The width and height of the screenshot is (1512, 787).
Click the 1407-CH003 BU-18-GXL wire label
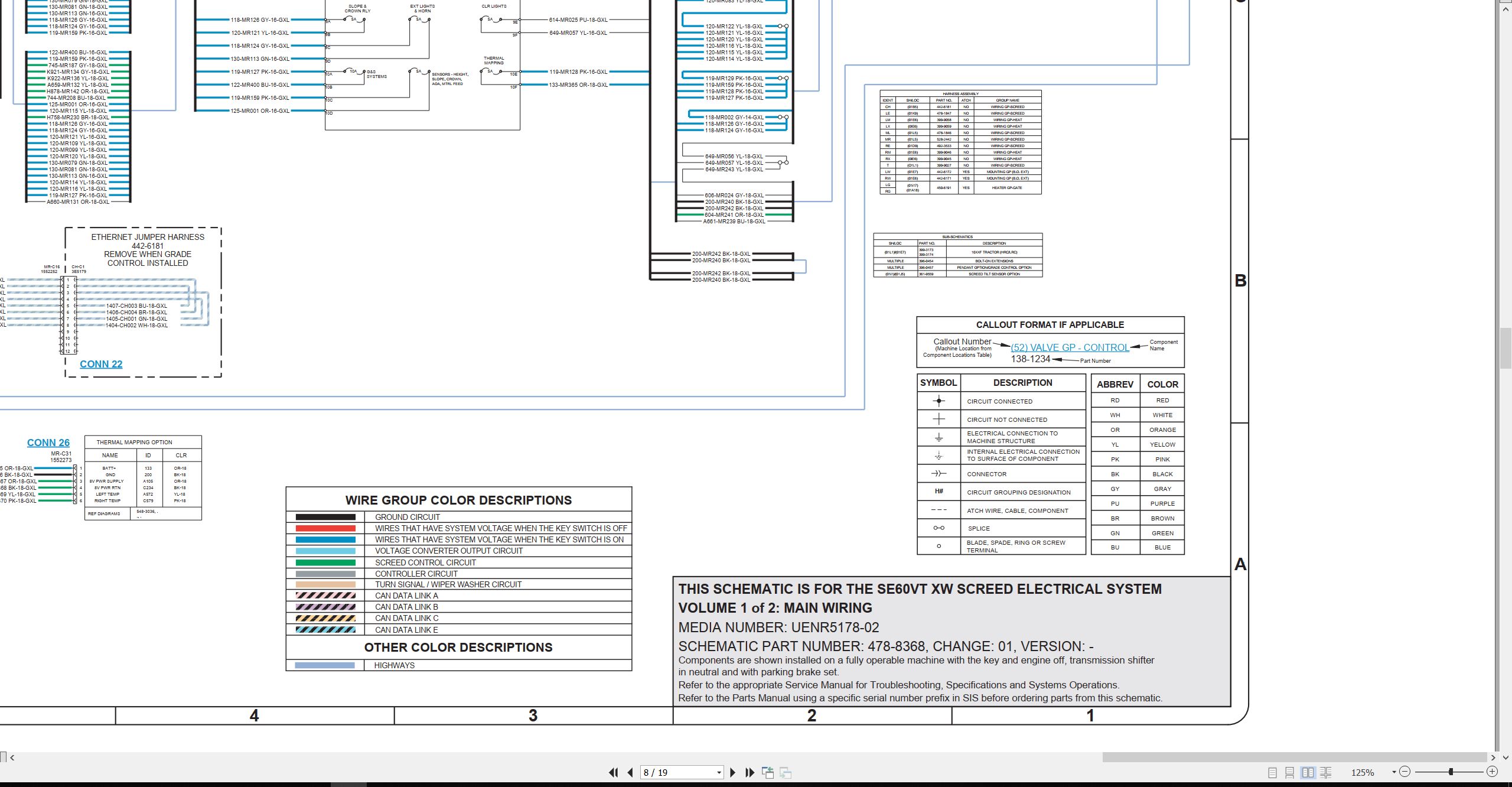(136, 306)
